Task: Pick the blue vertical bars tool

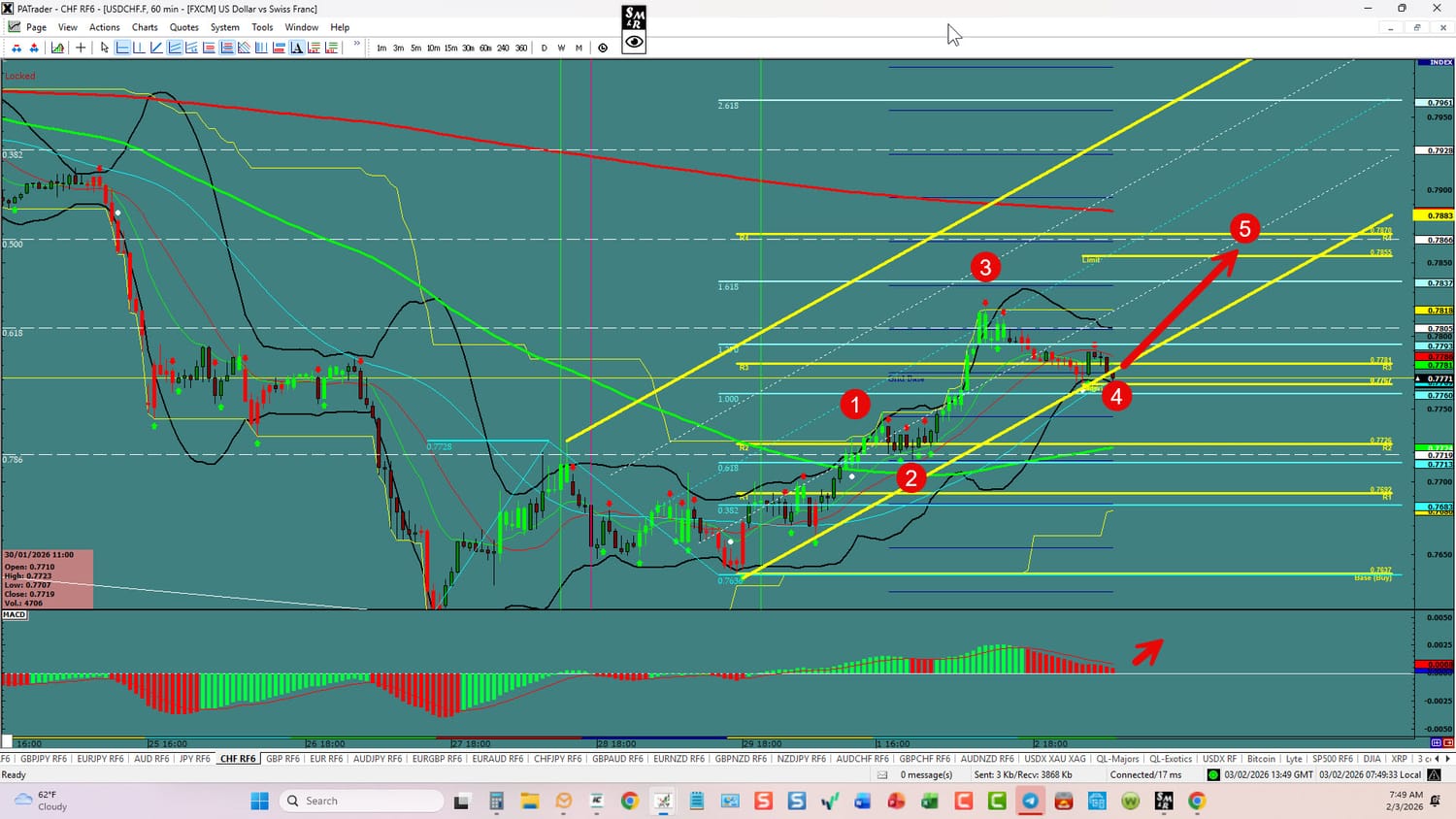Action: (261, 48)
